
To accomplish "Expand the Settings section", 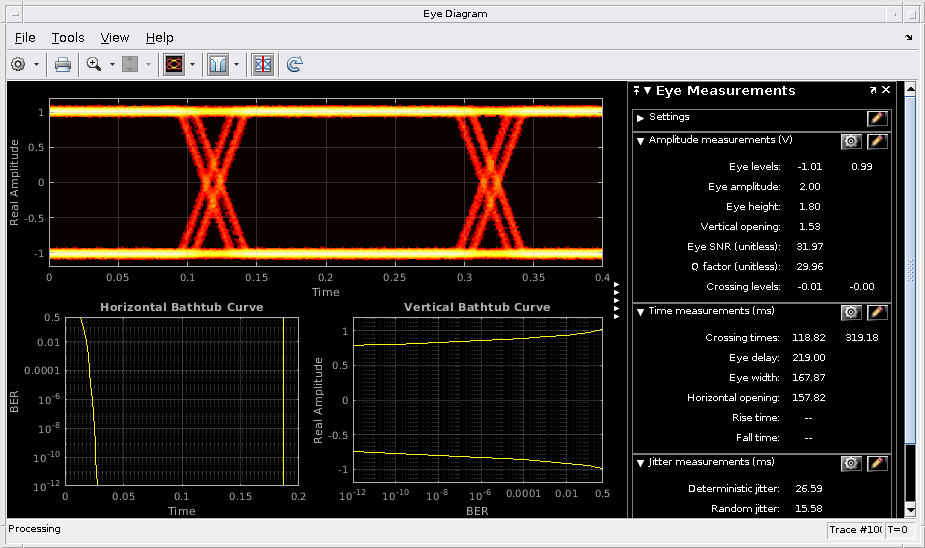I will 641,118.
